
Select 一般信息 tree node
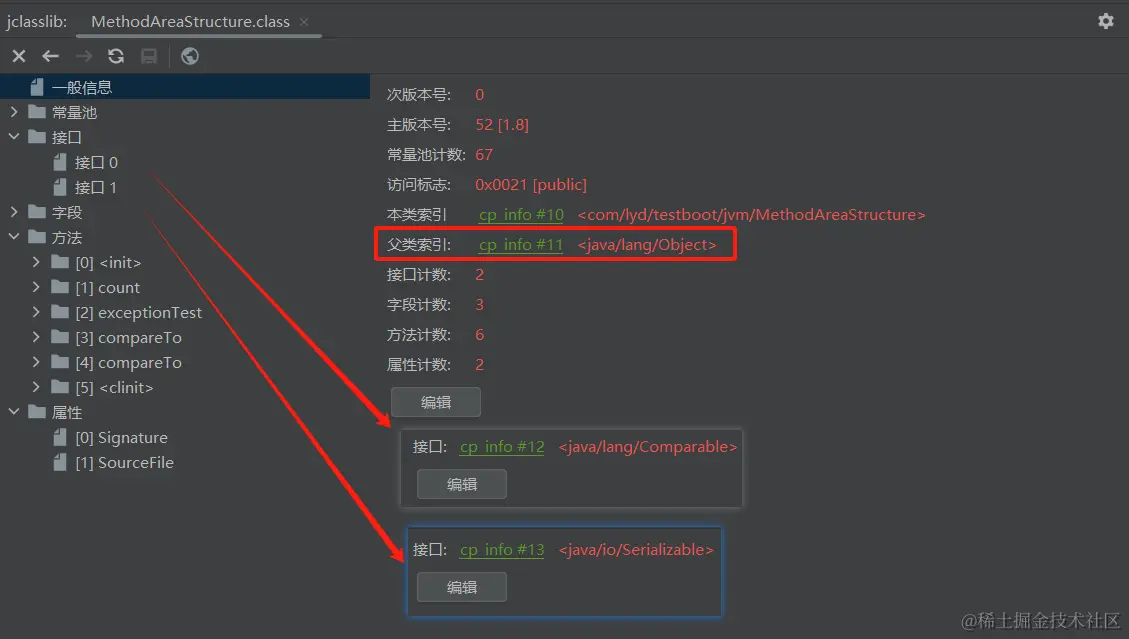point(185,87)
